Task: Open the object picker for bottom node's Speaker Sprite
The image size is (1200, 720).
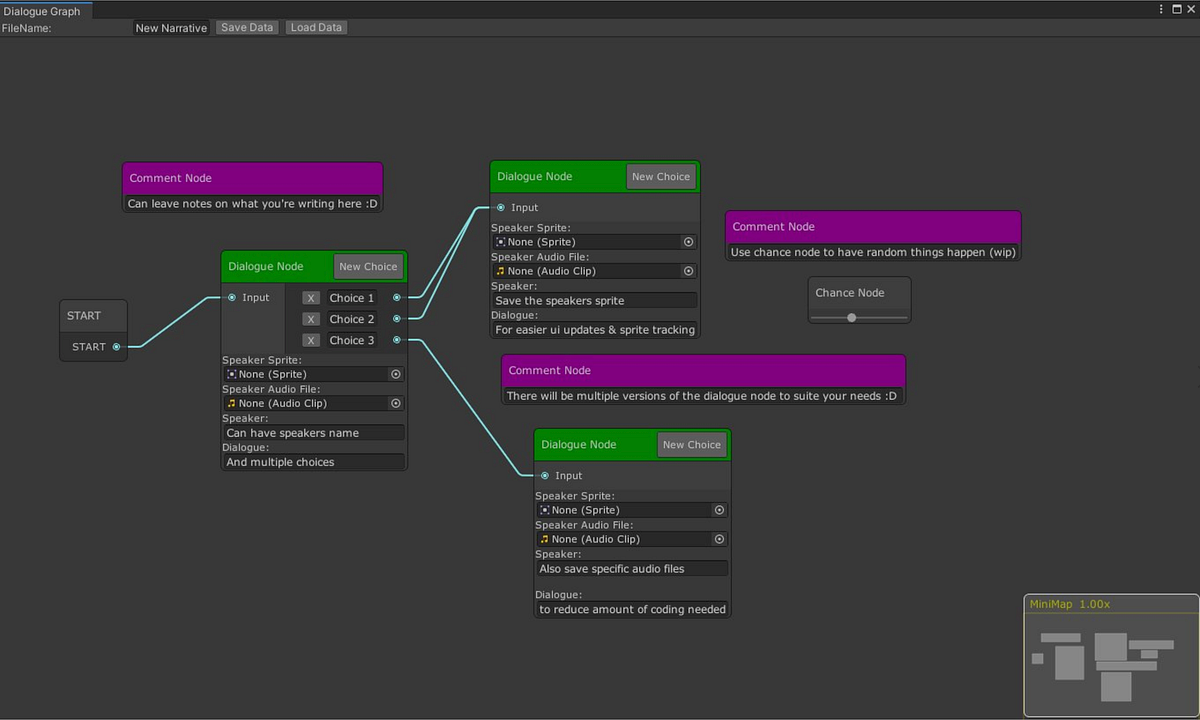Action: (x=719, y=510)
